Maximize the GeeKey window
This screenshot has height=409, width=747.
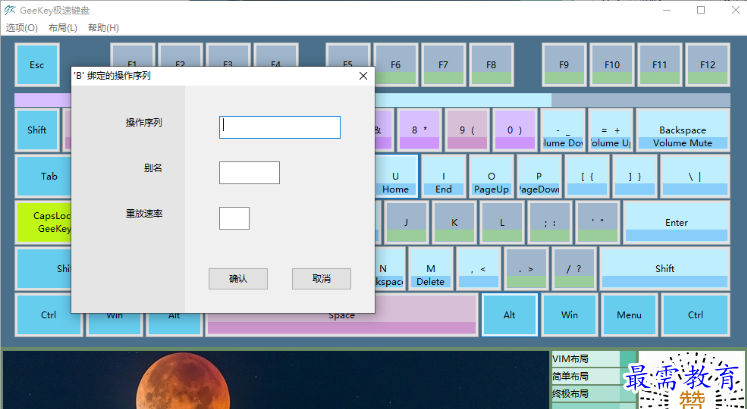tap(701, 10)
